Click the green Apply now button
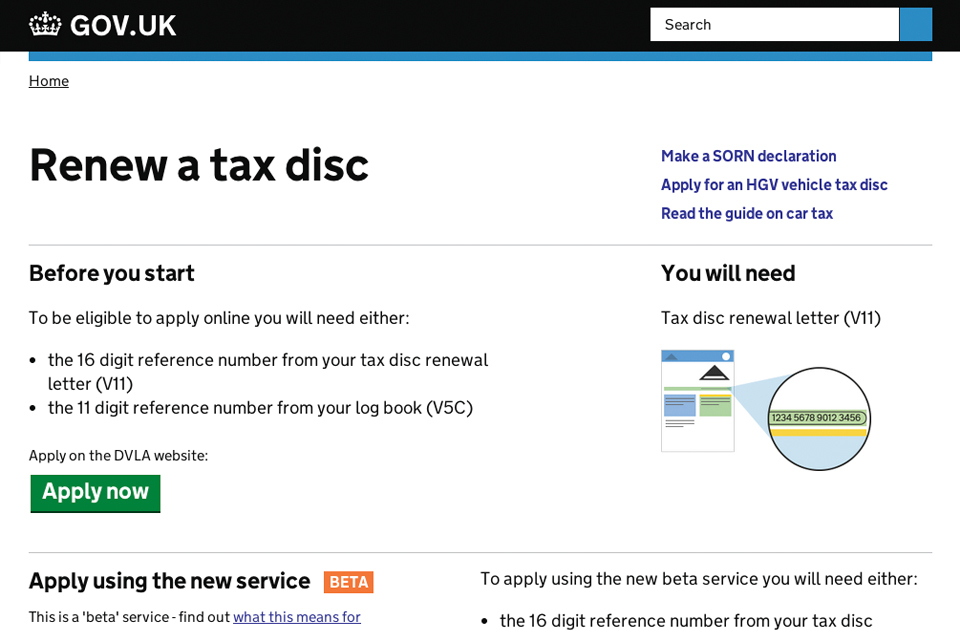Image resolution: width=960 pixels, height=640 pixels. click(95, 493)
